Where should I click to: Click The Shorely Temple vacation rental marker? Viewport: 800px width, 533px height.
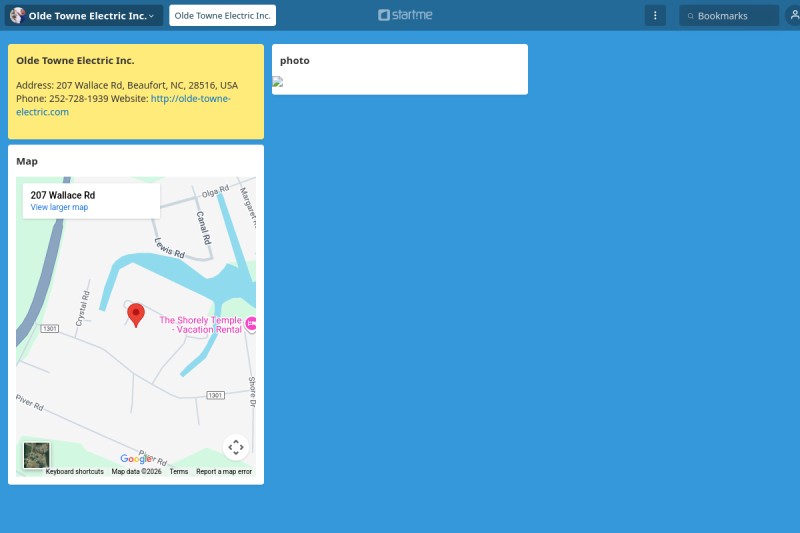[251, 323]
